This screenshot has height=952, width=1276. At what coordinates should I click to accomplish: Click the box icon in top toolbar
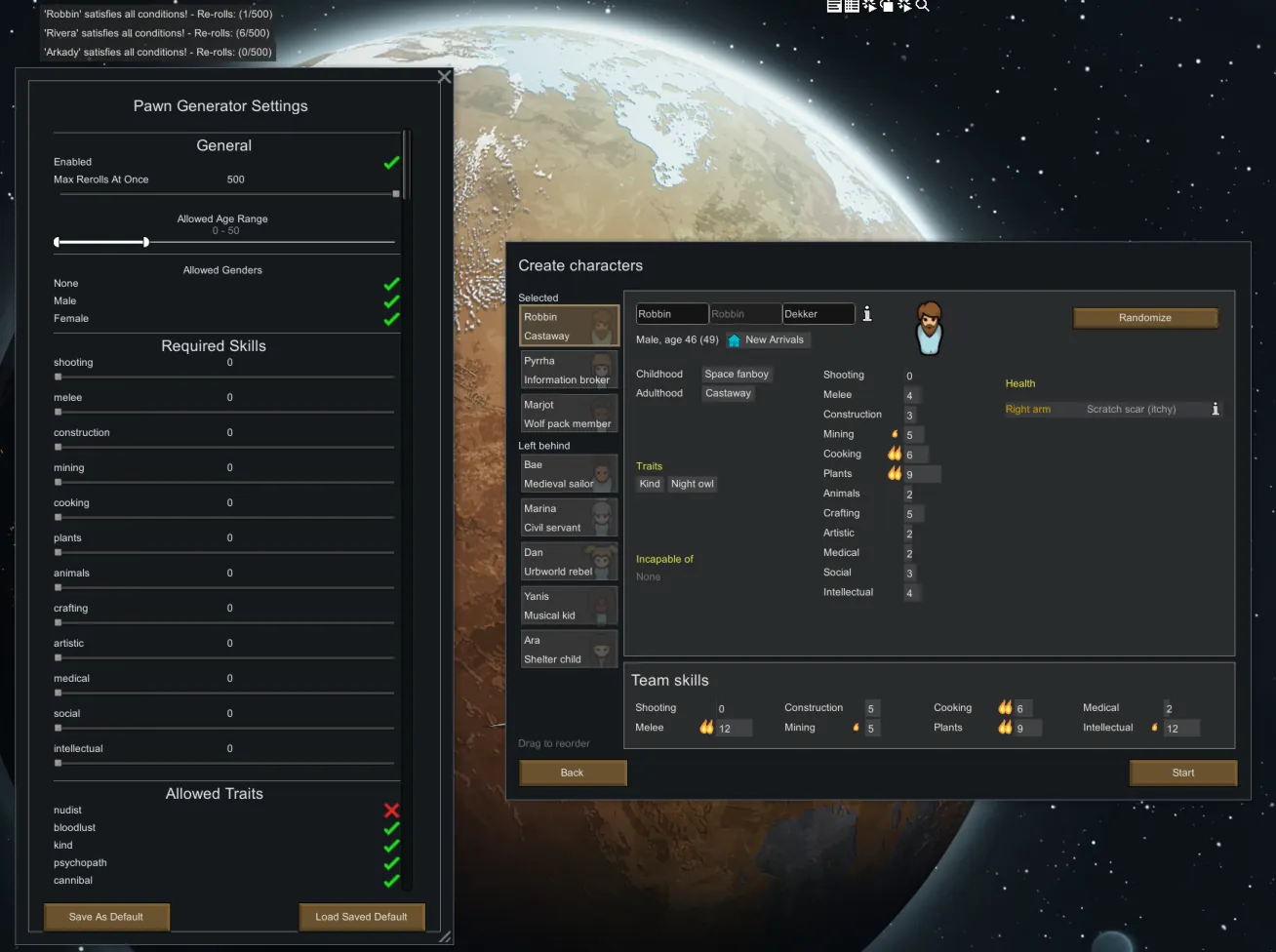click(887, 6)
